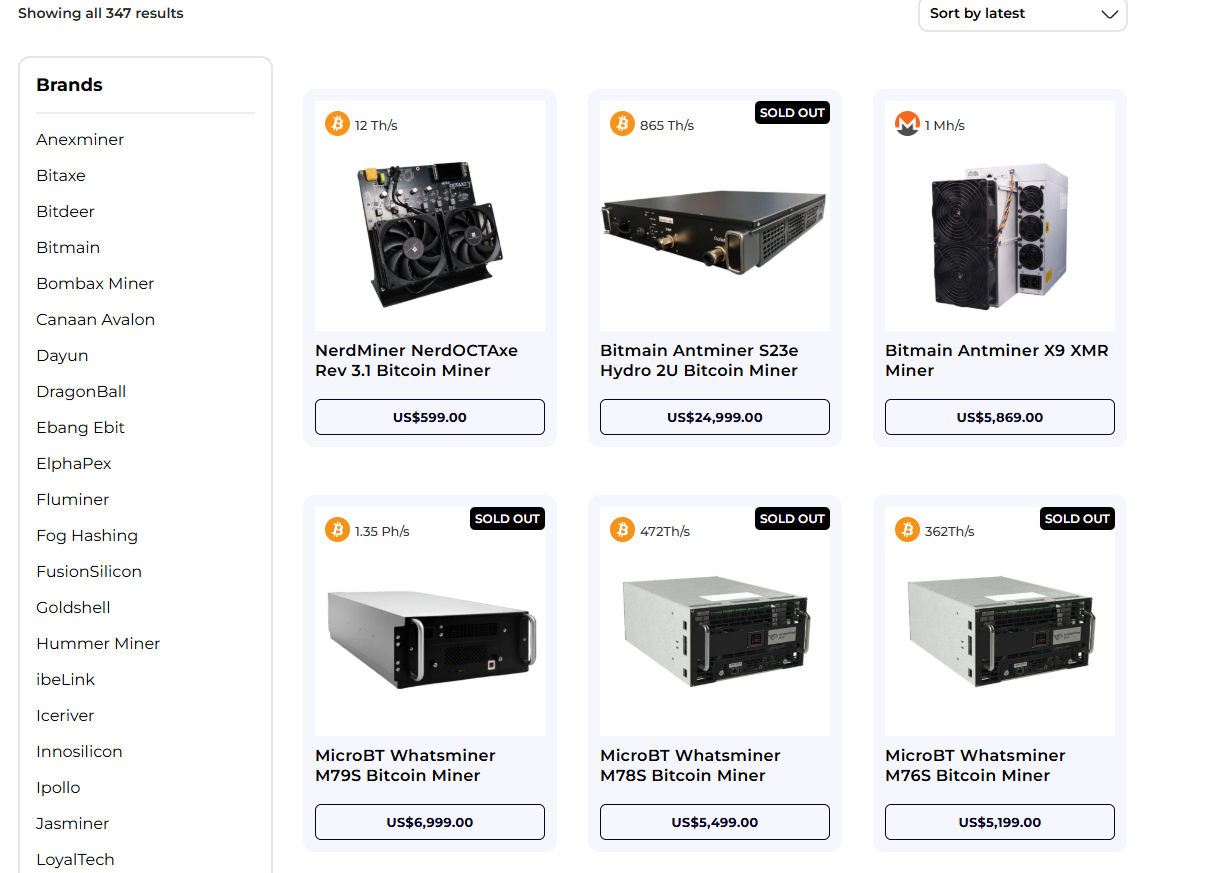Filter by Anexminer brand

(x=80, y=139)
